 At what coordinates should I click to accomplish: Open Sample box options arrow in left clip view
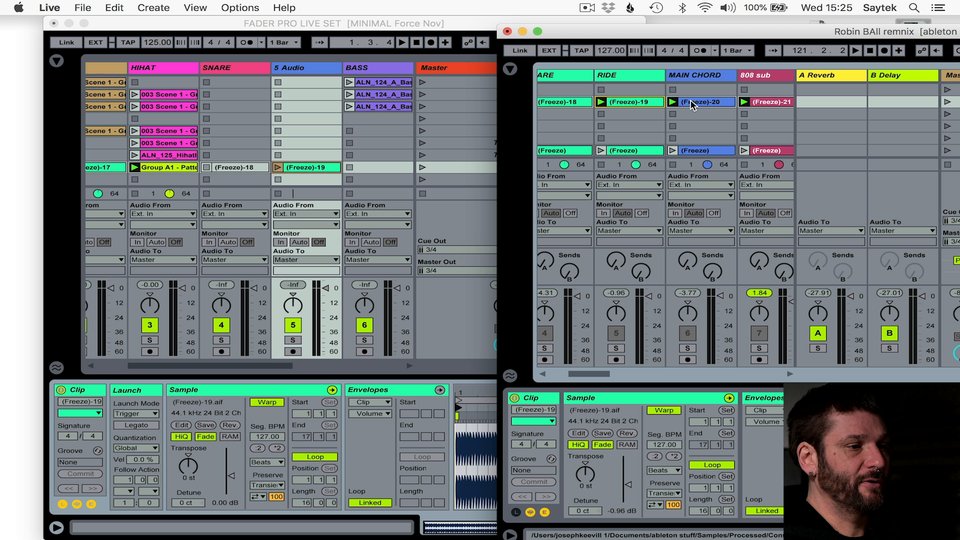332,390
